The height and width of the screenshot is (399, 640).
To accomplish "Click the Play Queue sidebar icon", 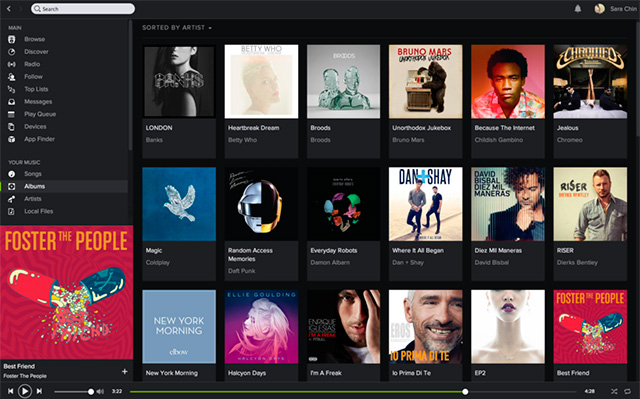I will click(x=11, y=114).
